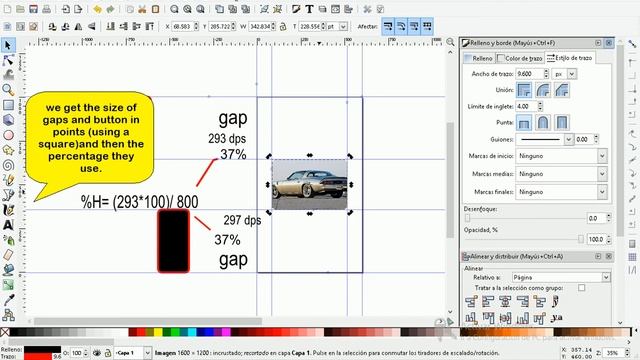The width and height of the screenshot is (640, 360).
Task: Check 'Tratar a la selección como grupo'
Action: [x=581, y=288]
